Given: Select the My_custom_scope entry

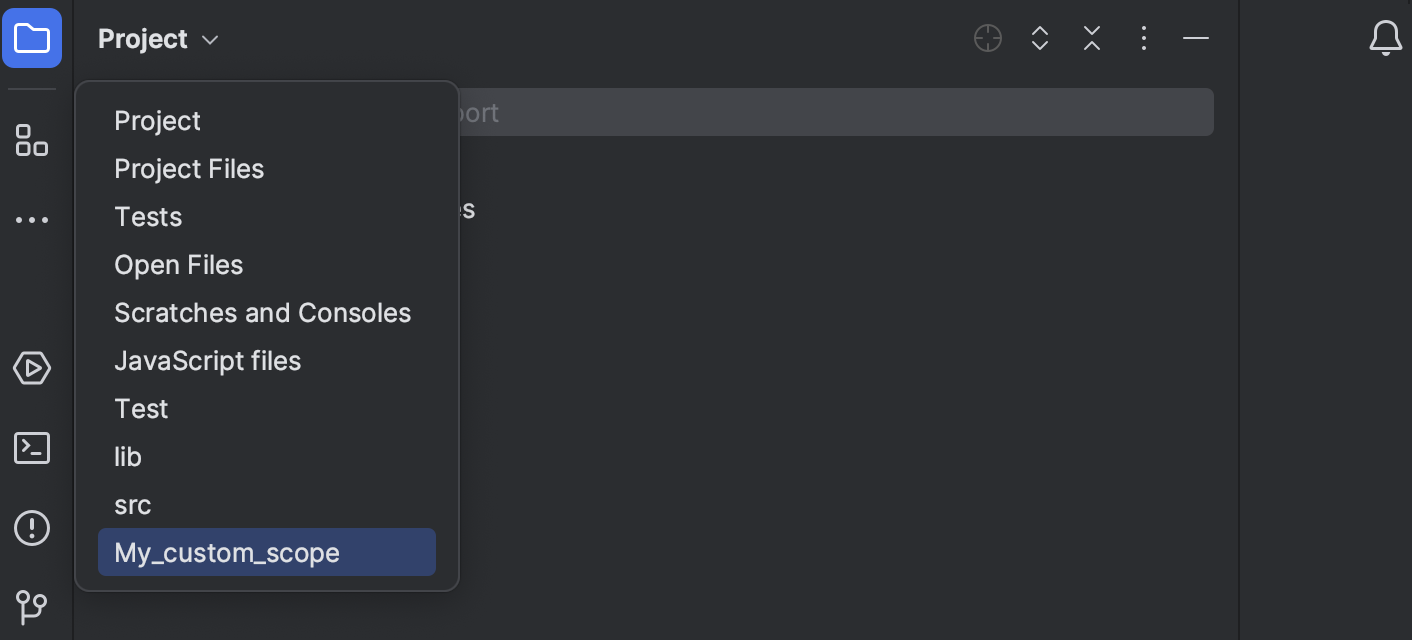Looking at the screenshot, I should tap(227, 552).
